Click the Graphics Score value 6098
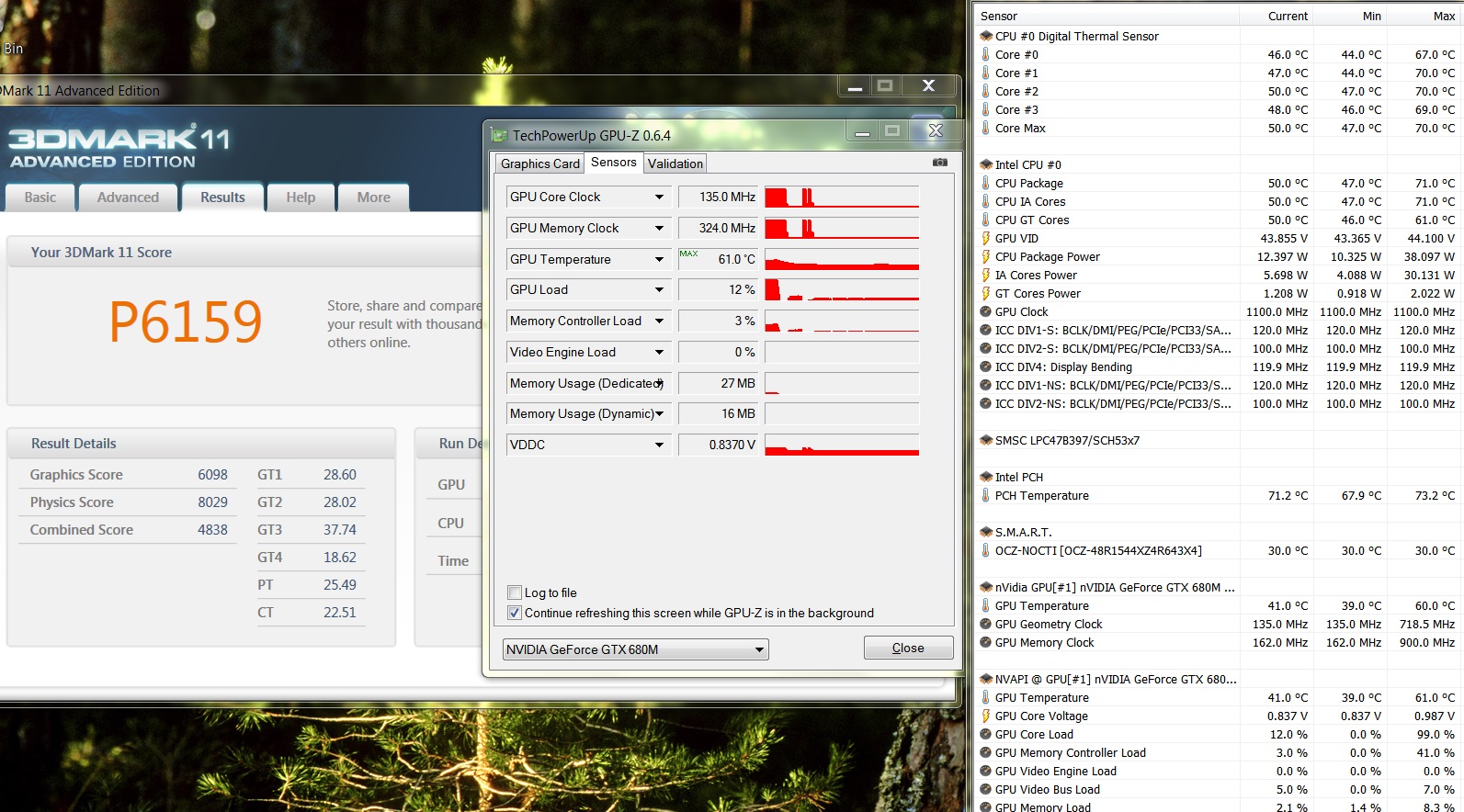This screenshot has width=1464, height=812. tap(212, 475)
